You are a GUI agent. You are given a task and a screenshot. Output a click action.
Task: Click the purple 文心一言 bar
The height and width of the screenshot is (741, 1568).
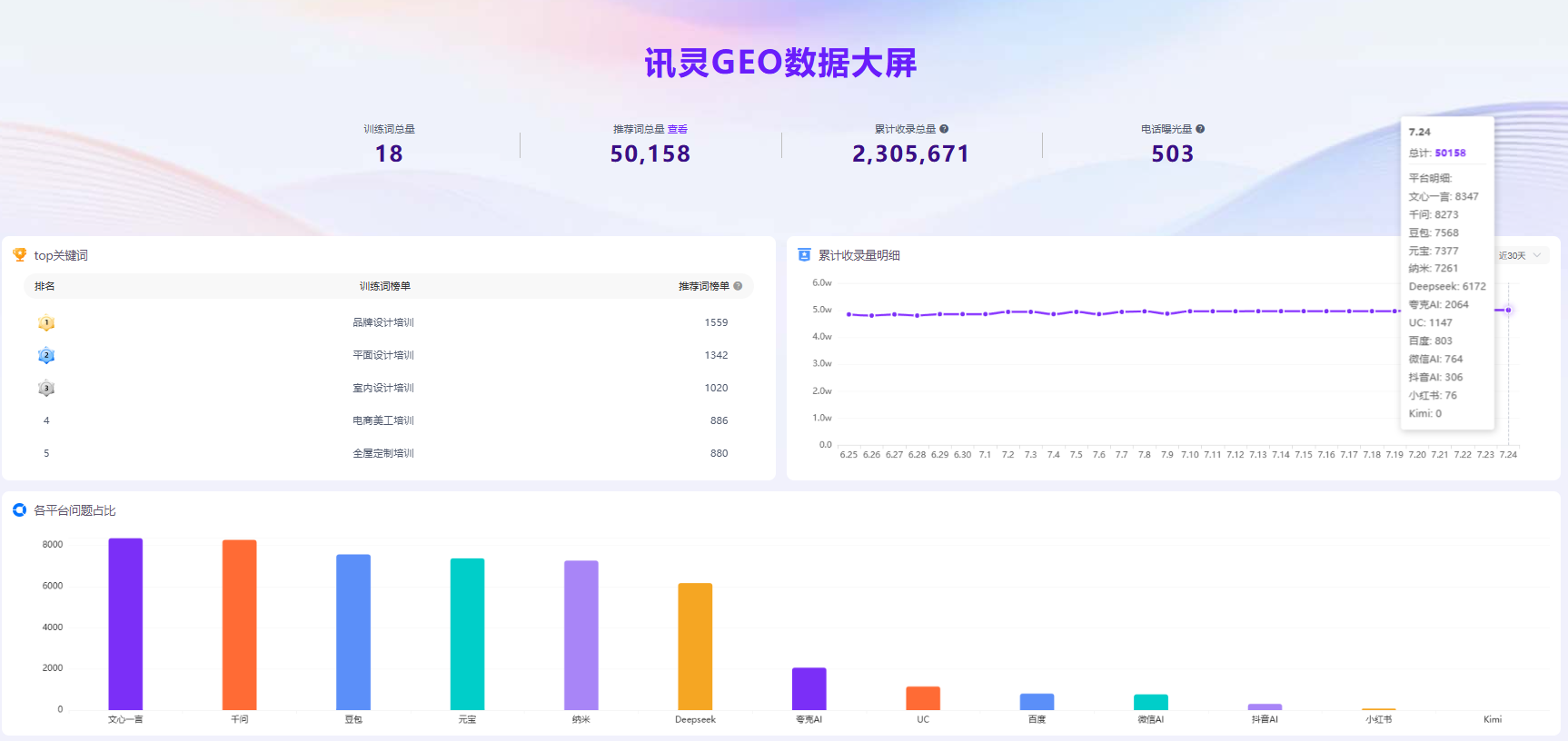[x=125, y=624]
